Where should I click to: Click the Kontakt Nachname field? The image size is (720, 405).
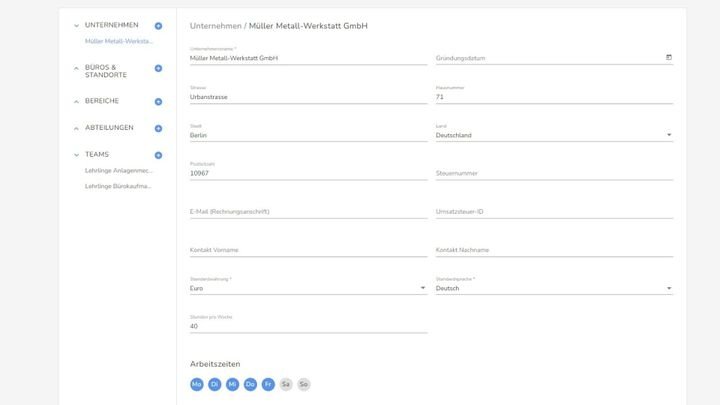point(554,250)
